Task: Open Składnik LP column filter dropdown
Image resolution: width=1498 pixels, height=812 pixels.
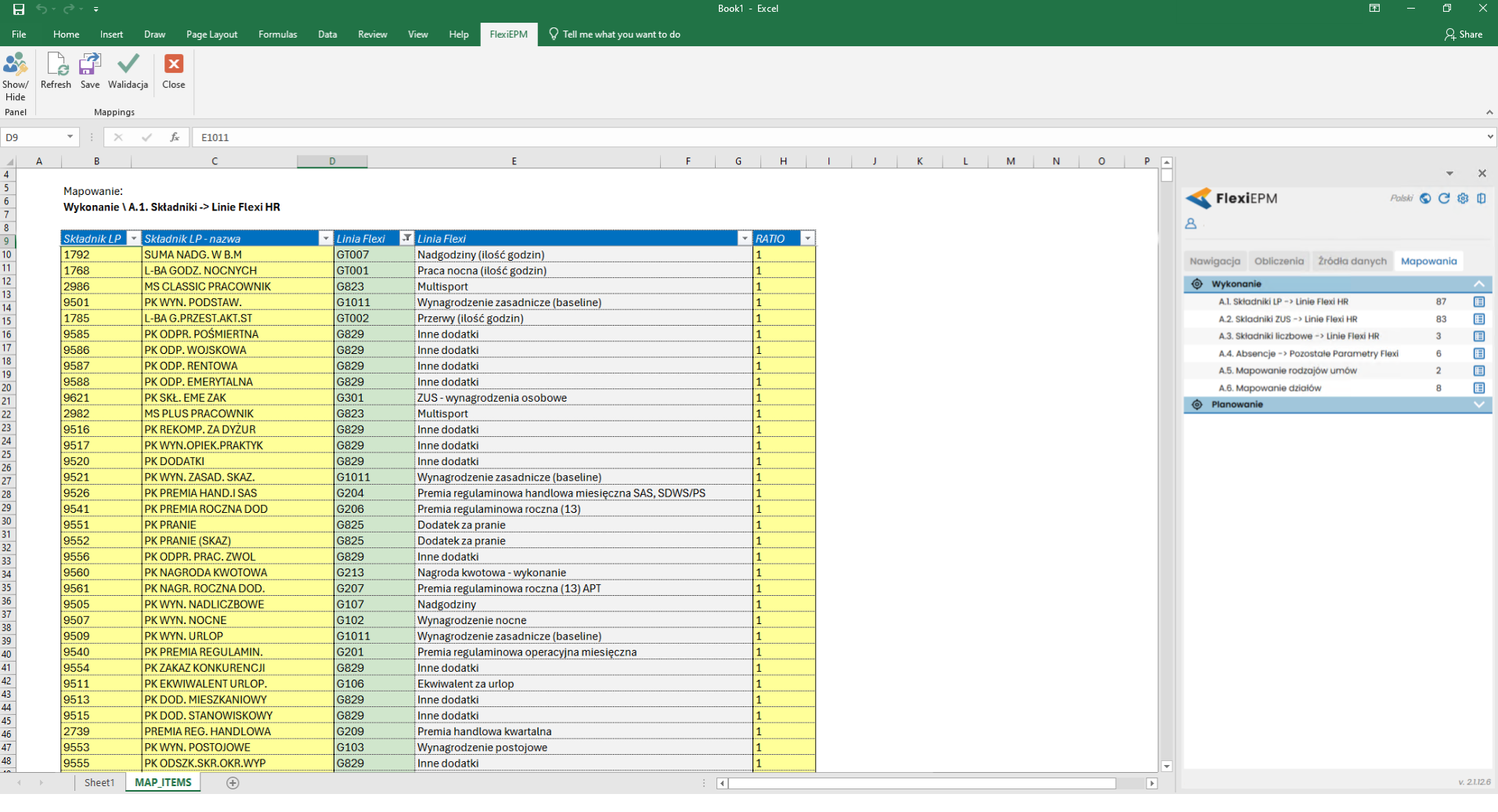Action: click(134, 239)
